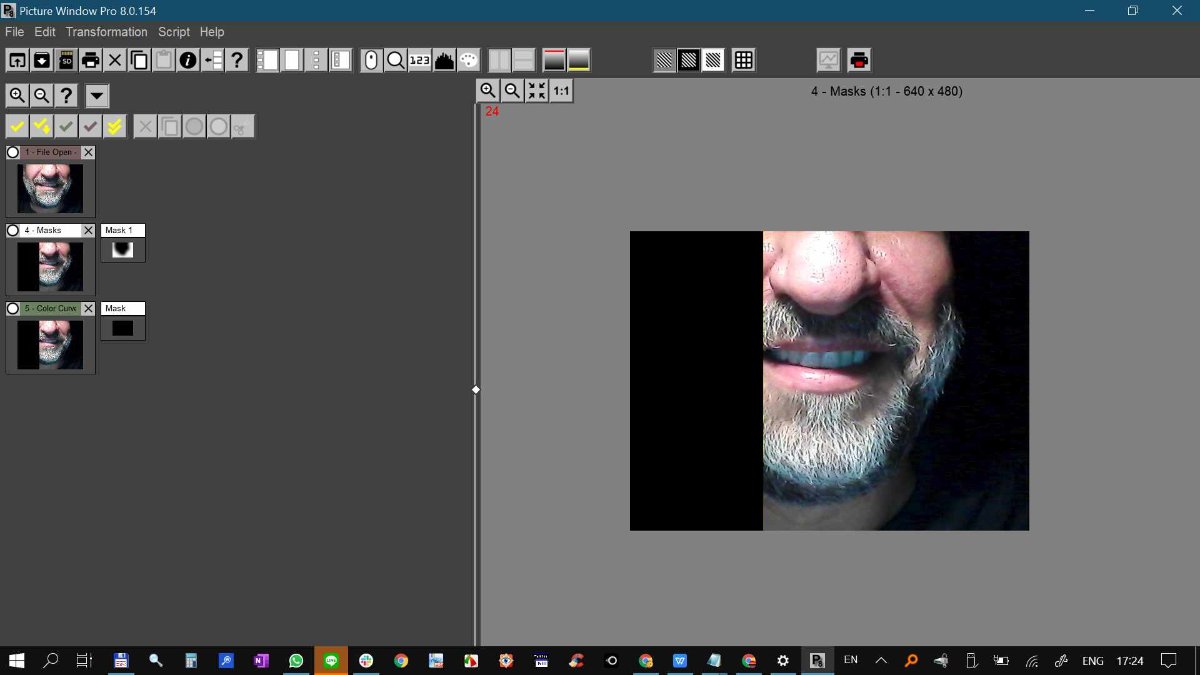The image size is (1200, 675).
Task: Toggle the circle on 4 - Masks node
Action: (x=13, y=230)
